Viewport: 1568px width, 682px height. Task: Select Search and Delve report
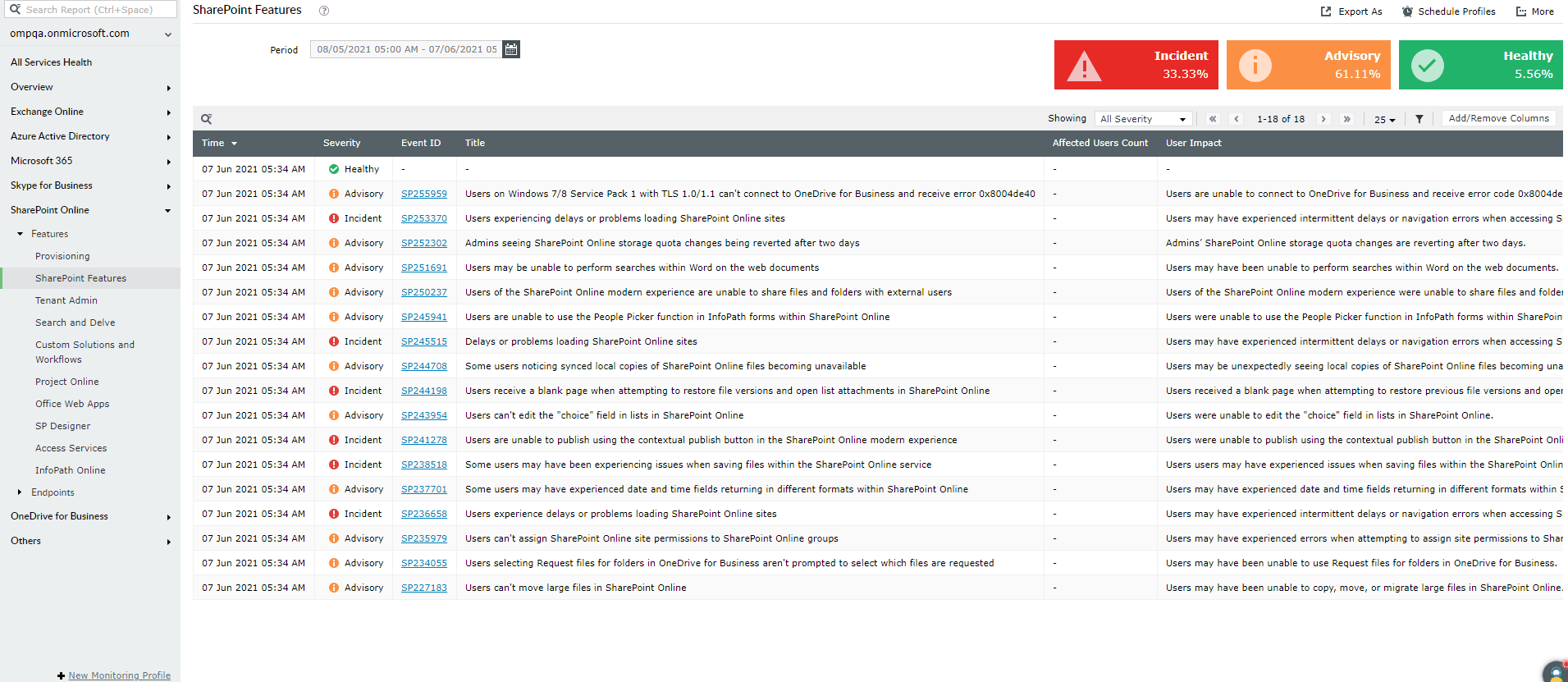click(x=75, y=323)
